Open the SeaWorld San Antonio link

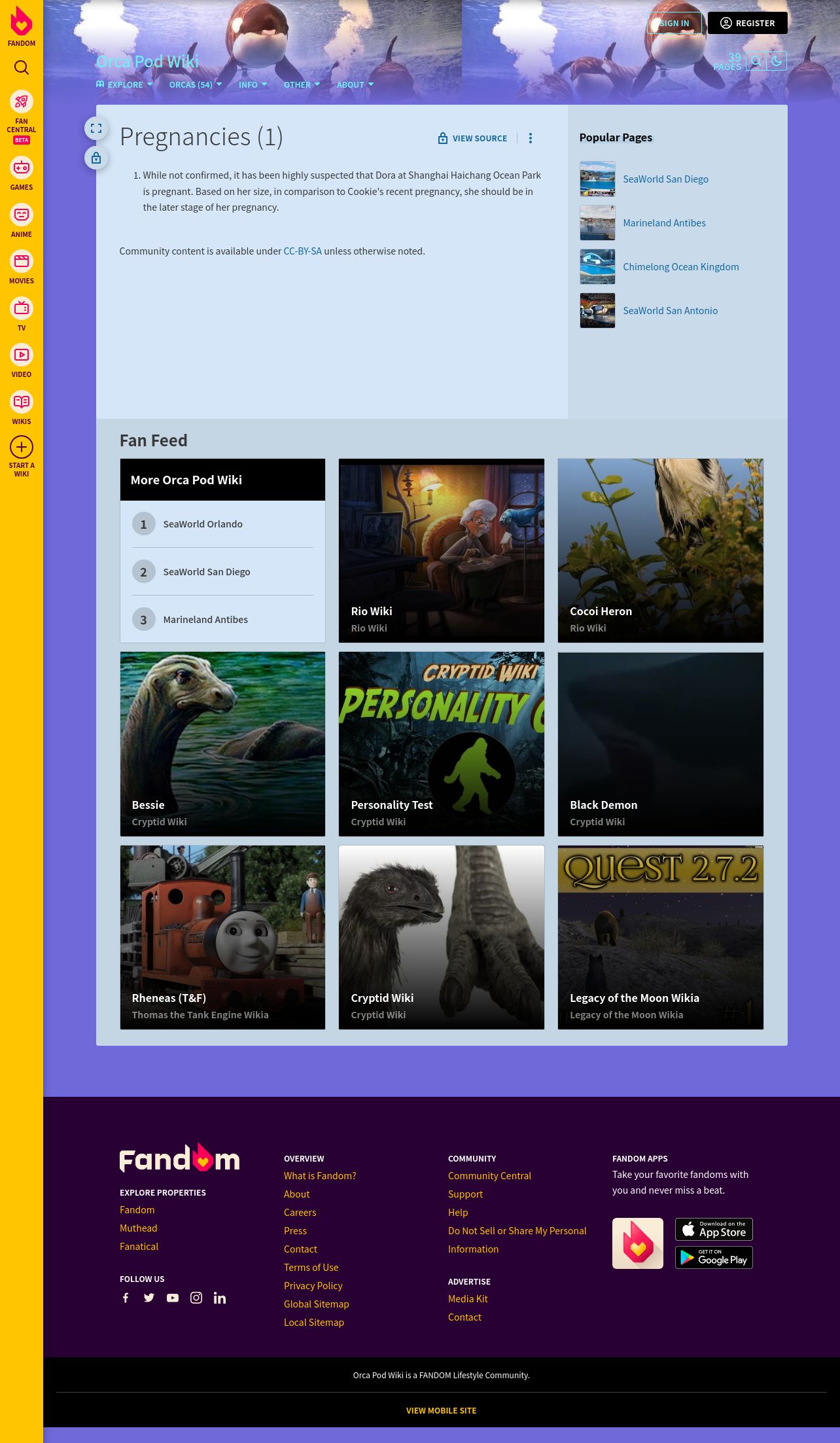[670, 310]
